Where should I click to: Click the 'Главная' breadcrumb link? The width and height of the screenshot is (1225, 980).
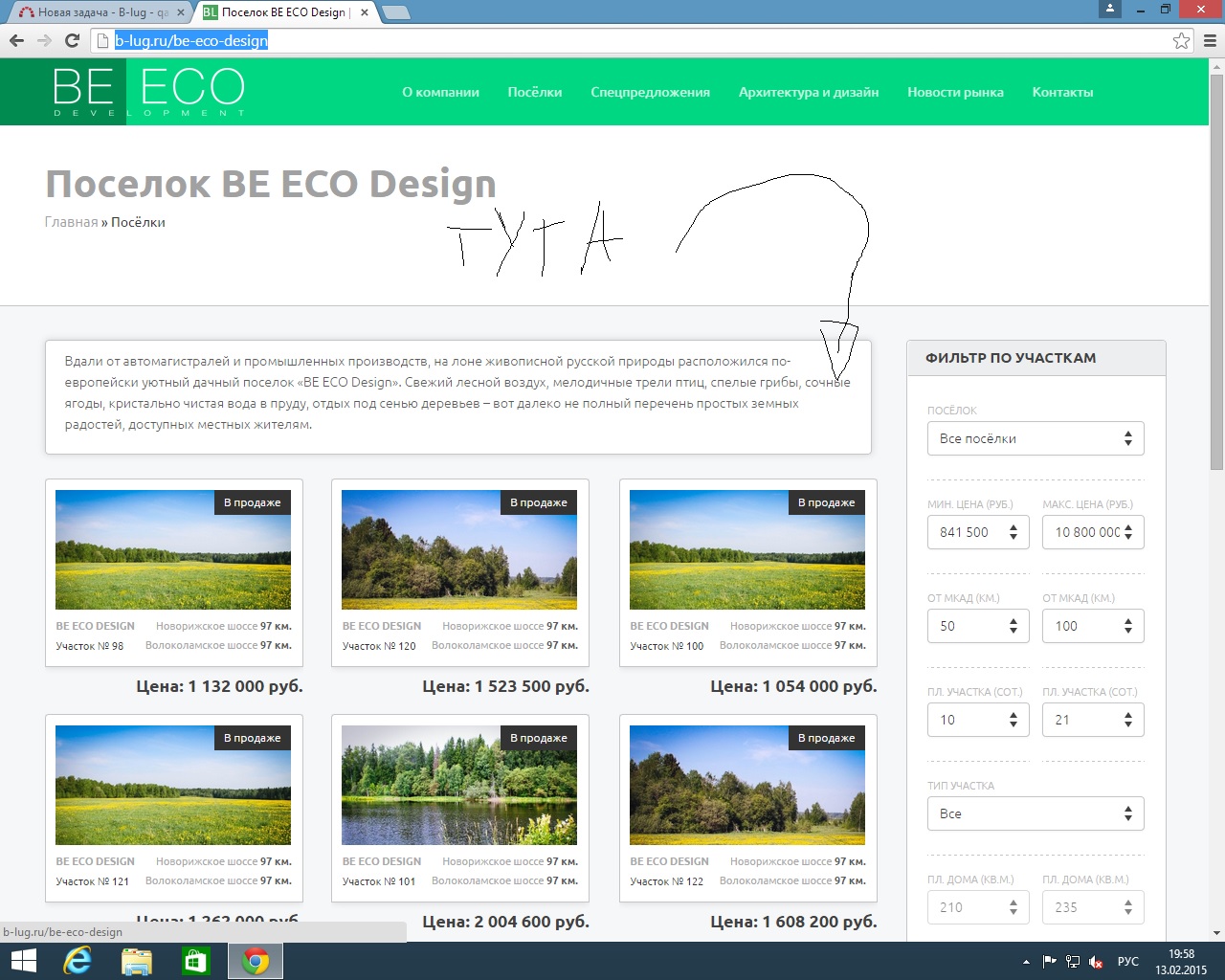point(71,222)
